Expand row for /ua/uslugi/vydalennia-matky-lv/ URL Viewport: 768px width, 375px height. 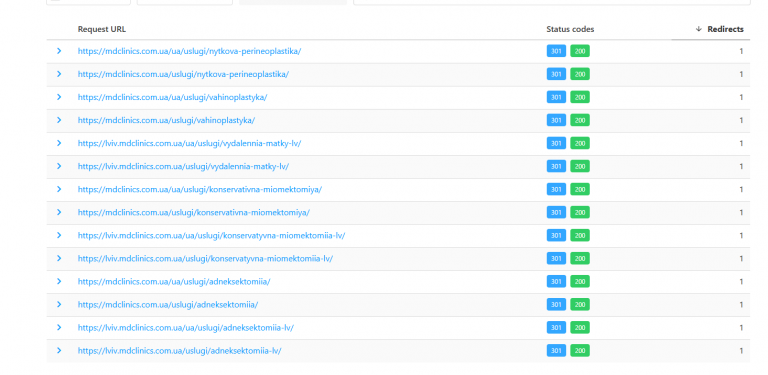(59, 143)
